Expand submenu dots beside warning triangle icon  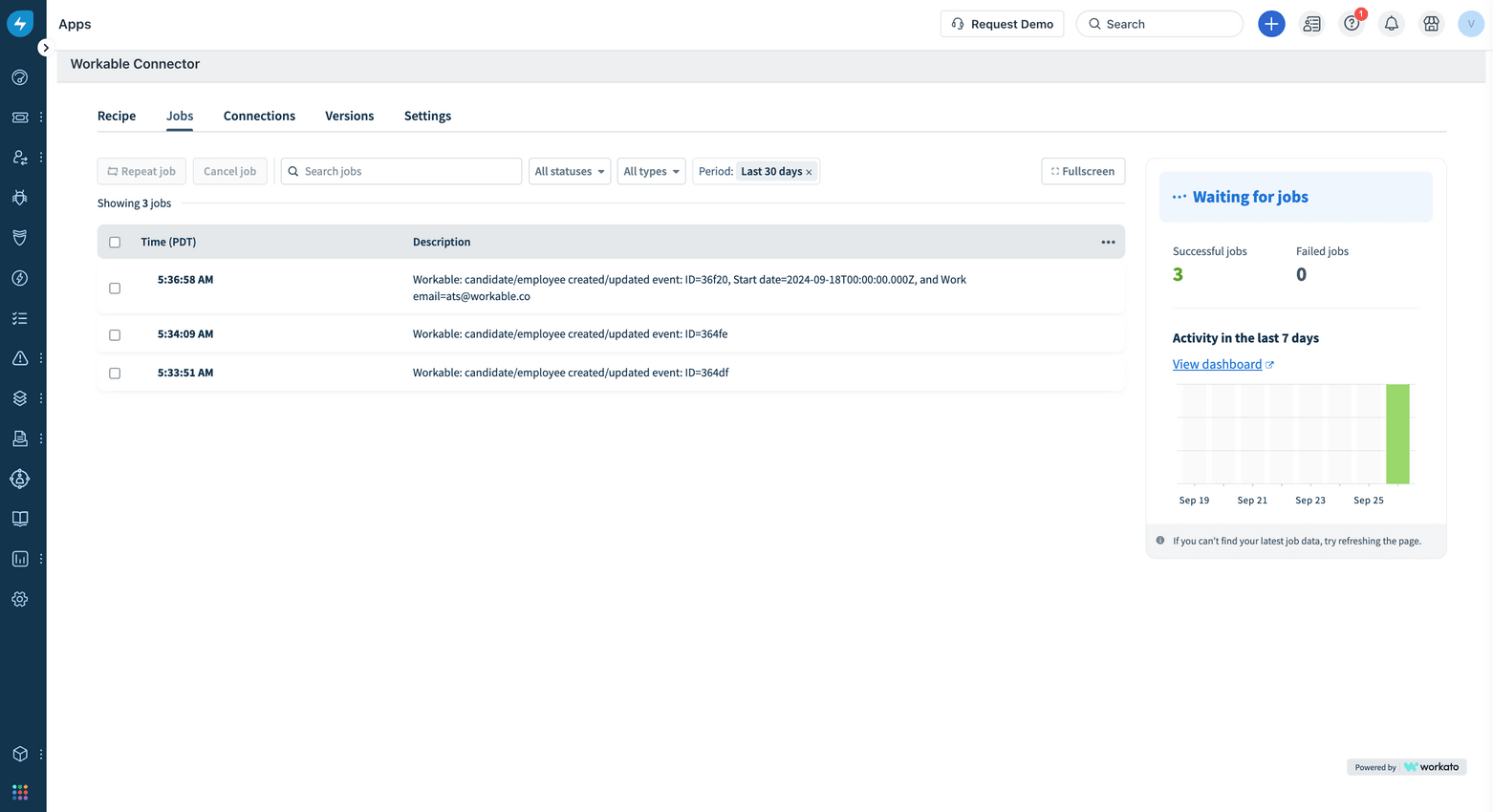41,358
